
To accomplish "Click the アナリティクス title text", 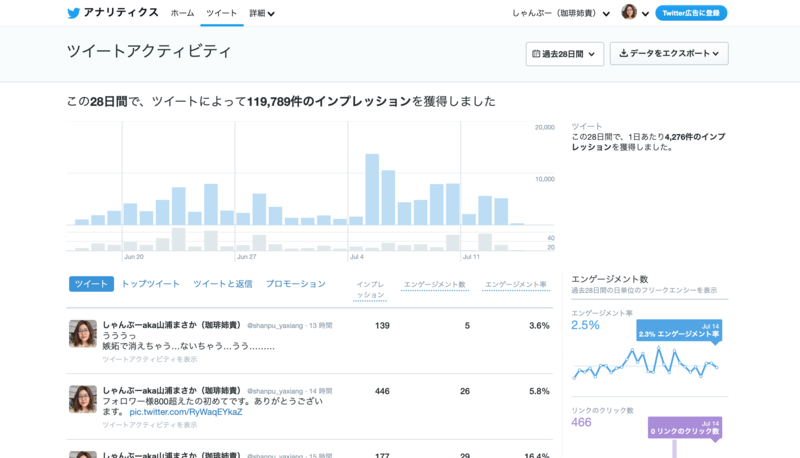I will click(x=121, y=13).
